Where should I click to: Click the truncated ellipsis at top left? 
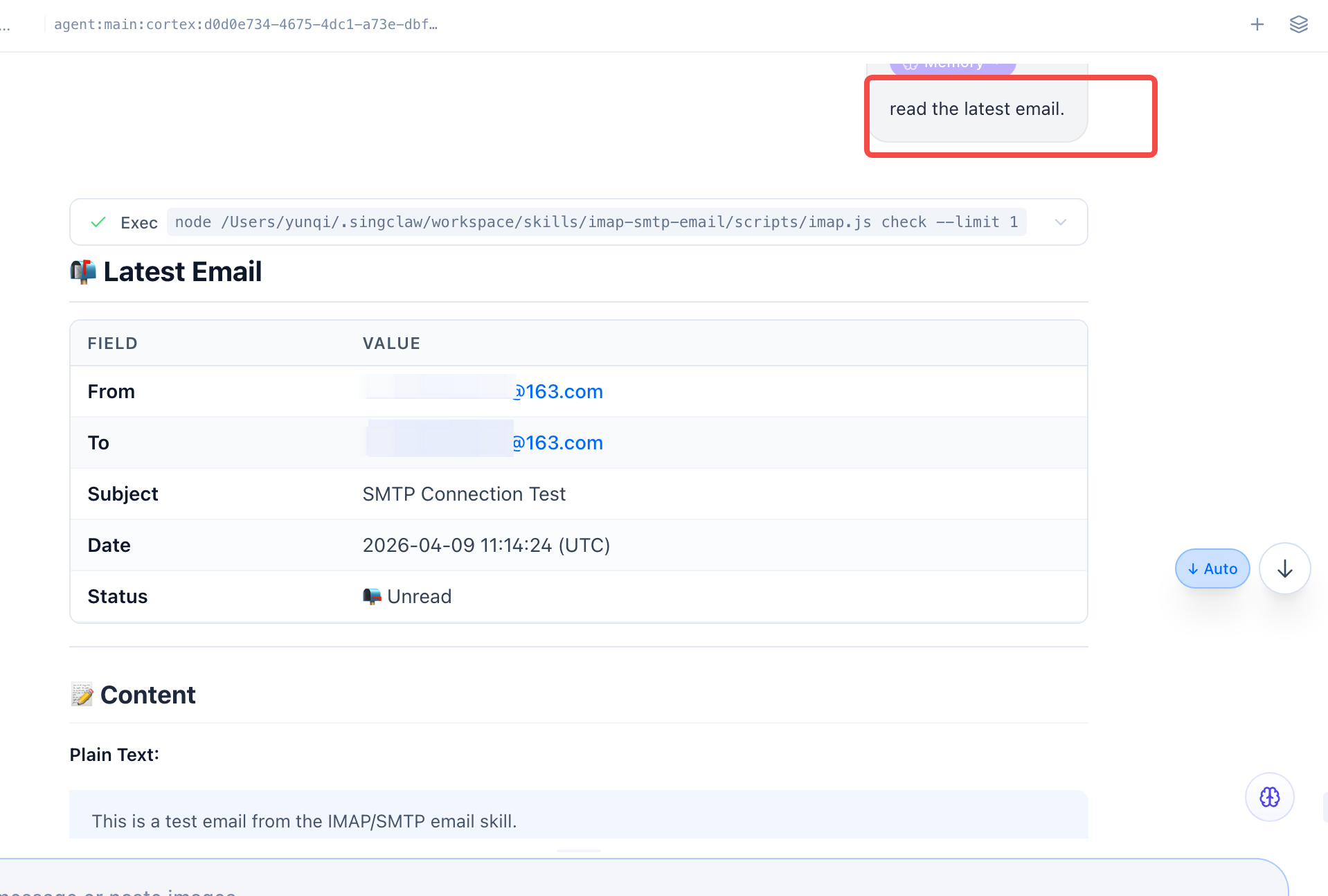coord(6,25)
